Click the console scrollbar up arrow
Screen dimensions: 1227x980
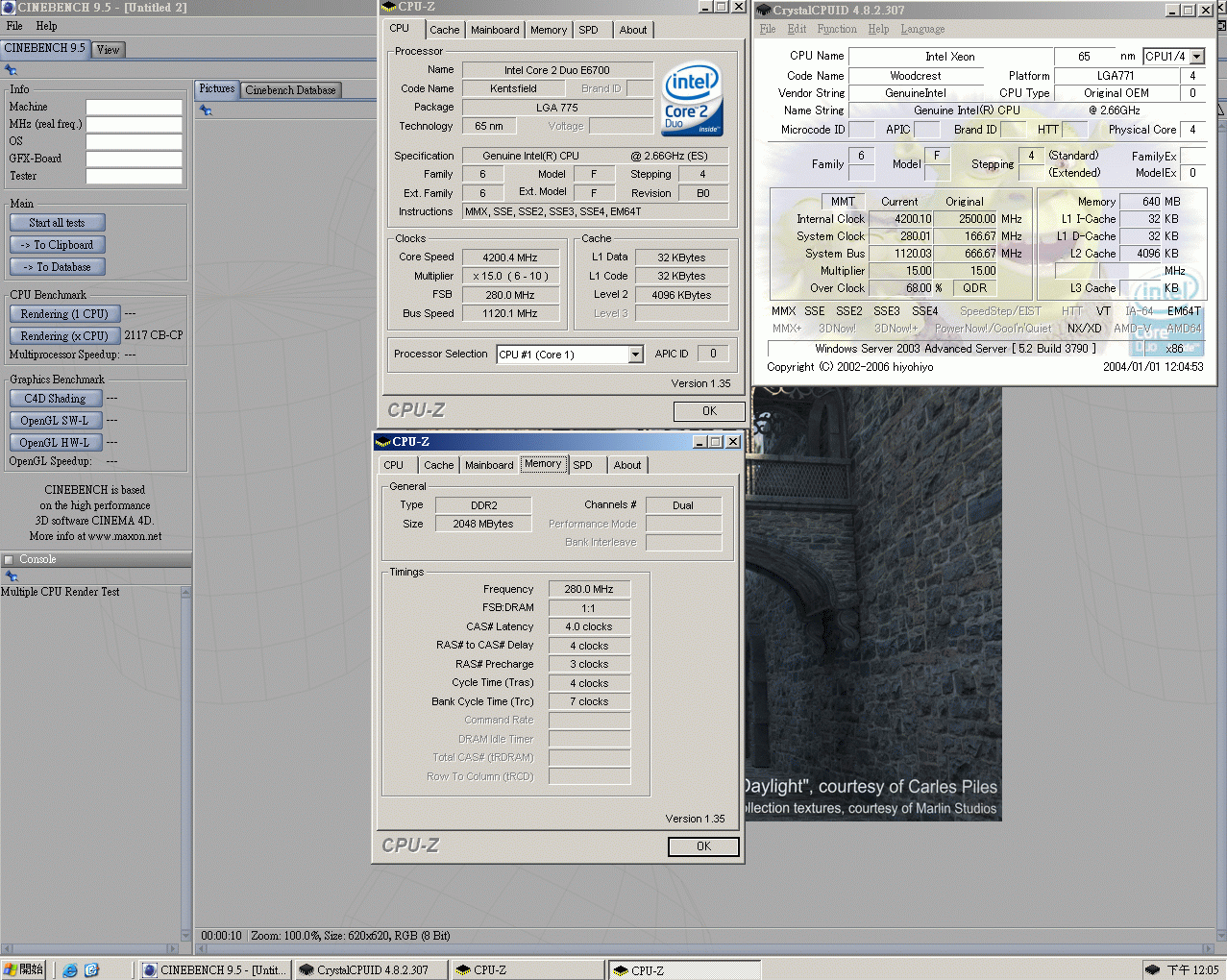[x=186, y=593]
